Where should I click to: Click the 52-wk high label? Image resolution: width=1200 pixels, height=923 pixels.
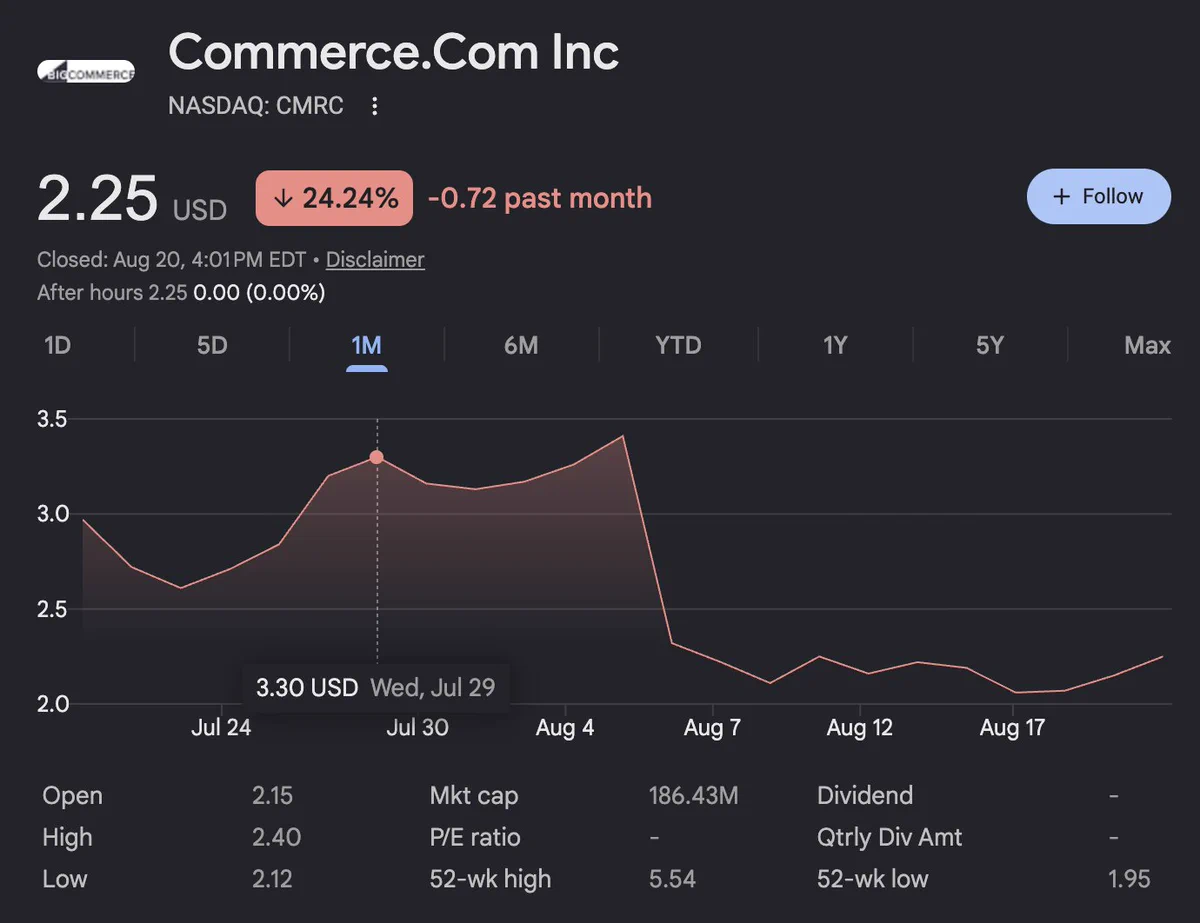490,880
